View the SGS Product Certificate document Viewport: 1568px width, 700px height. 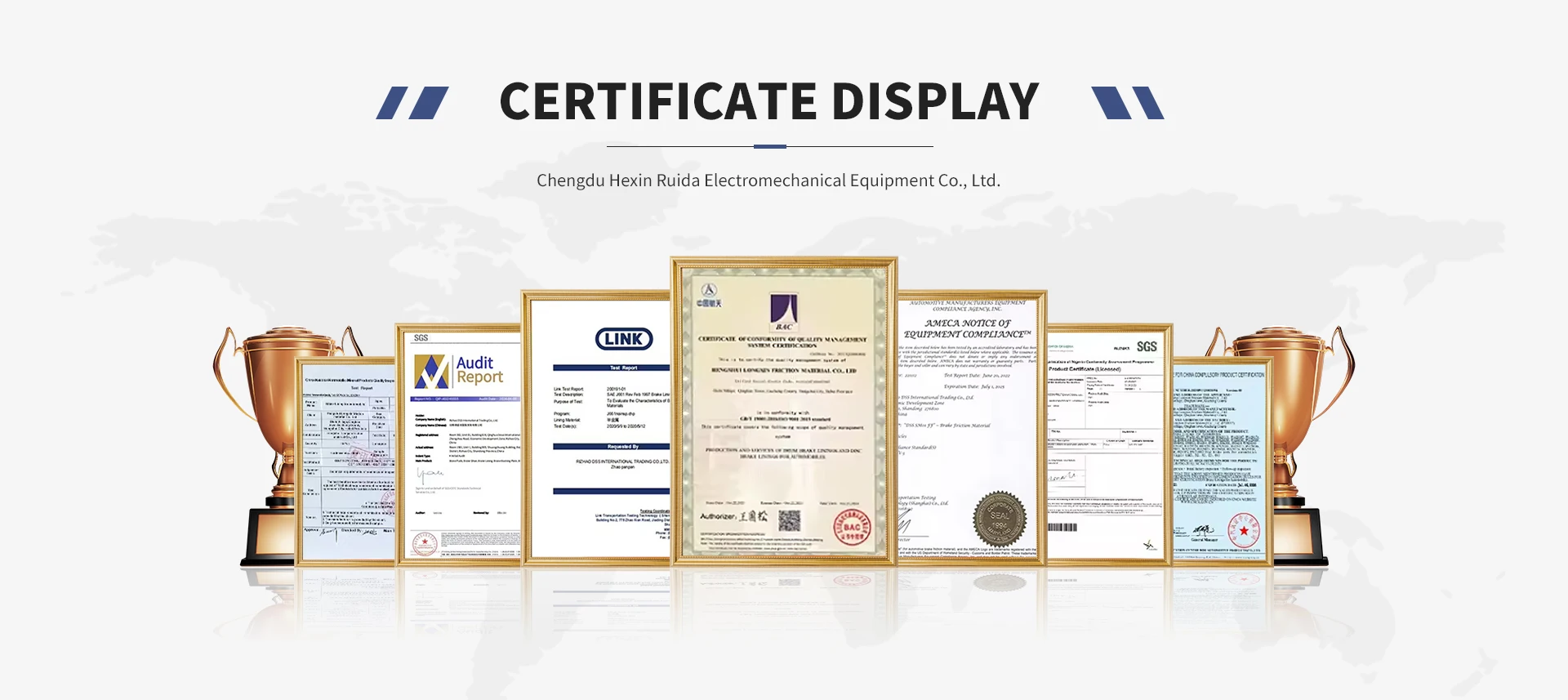pos(1109,444)
